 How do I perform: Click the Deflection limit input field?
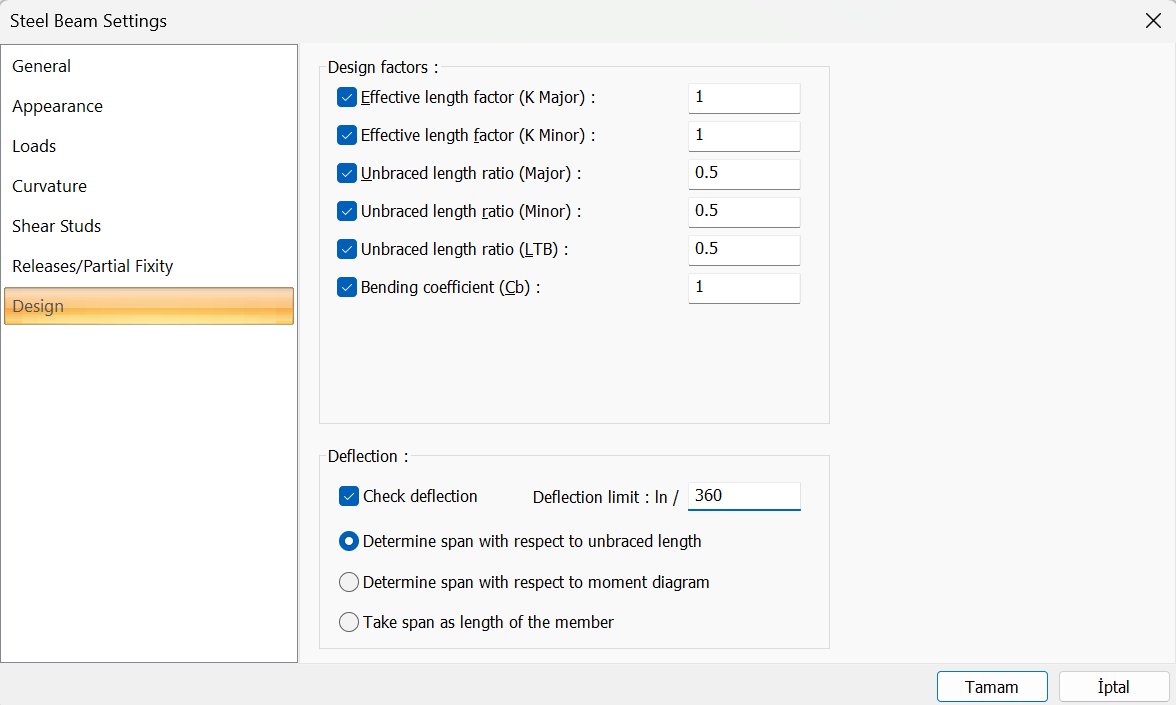tap(744, 496)
